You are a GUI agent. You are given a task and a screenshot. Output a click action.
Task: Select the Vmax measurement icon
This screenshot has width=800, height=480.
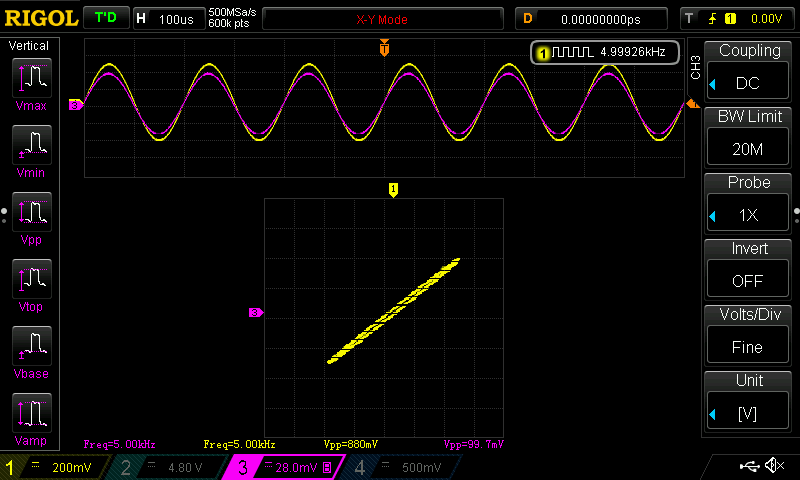32,78
